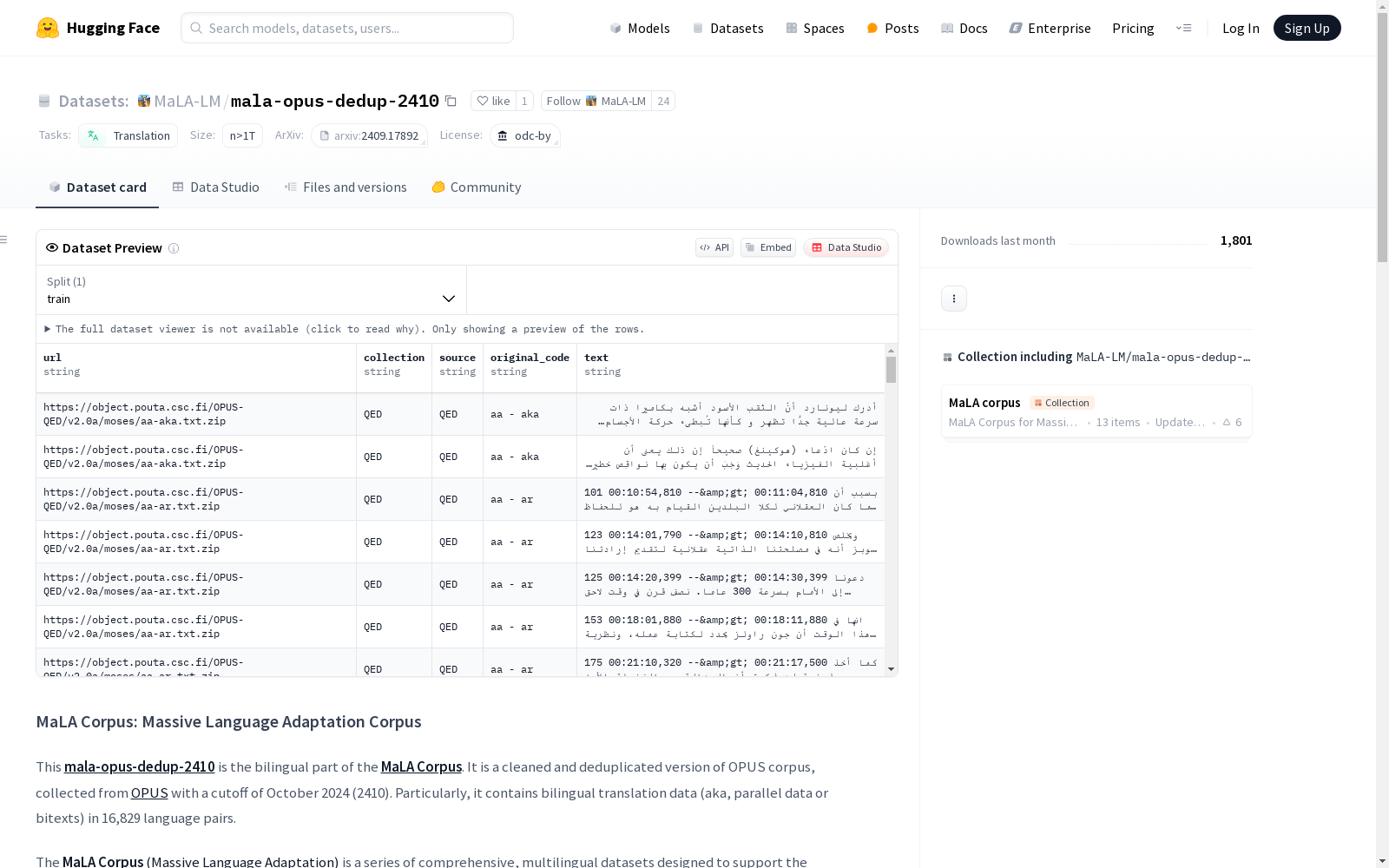This screenshot has height=868, width=1389.
Task: Click the Embed button
Action: [768, 247]
